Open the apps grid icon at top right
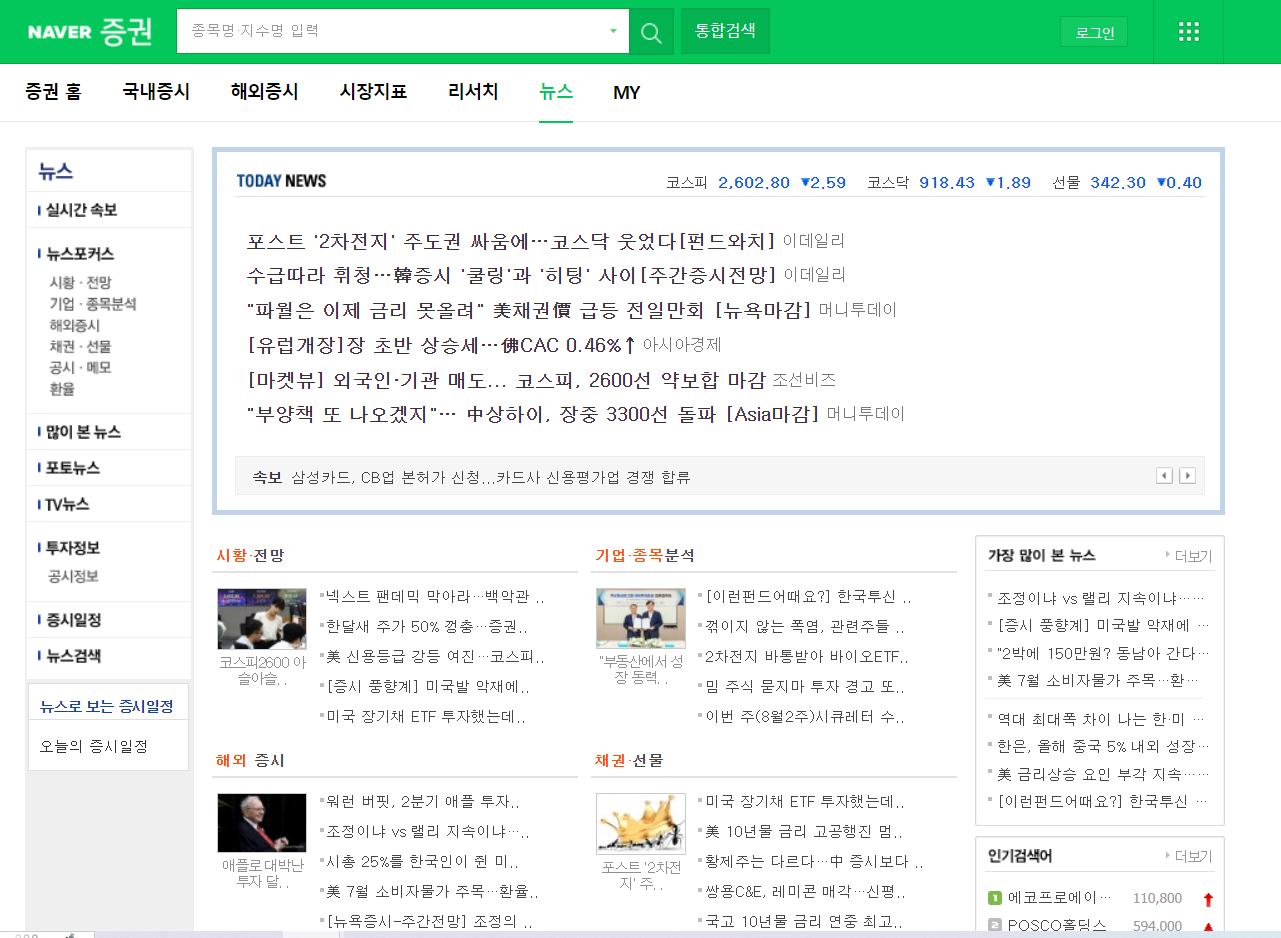Screen dimensions: 1281x938 coord(1188,31)
